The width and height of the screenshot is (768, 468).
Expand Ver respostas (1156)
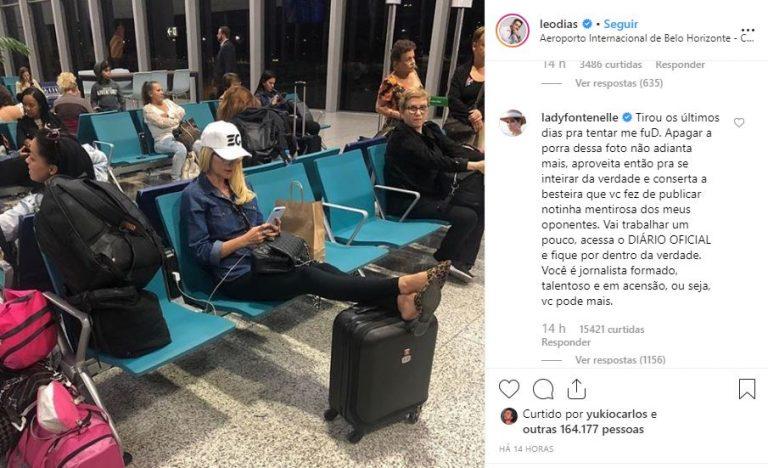coord(620,360)
